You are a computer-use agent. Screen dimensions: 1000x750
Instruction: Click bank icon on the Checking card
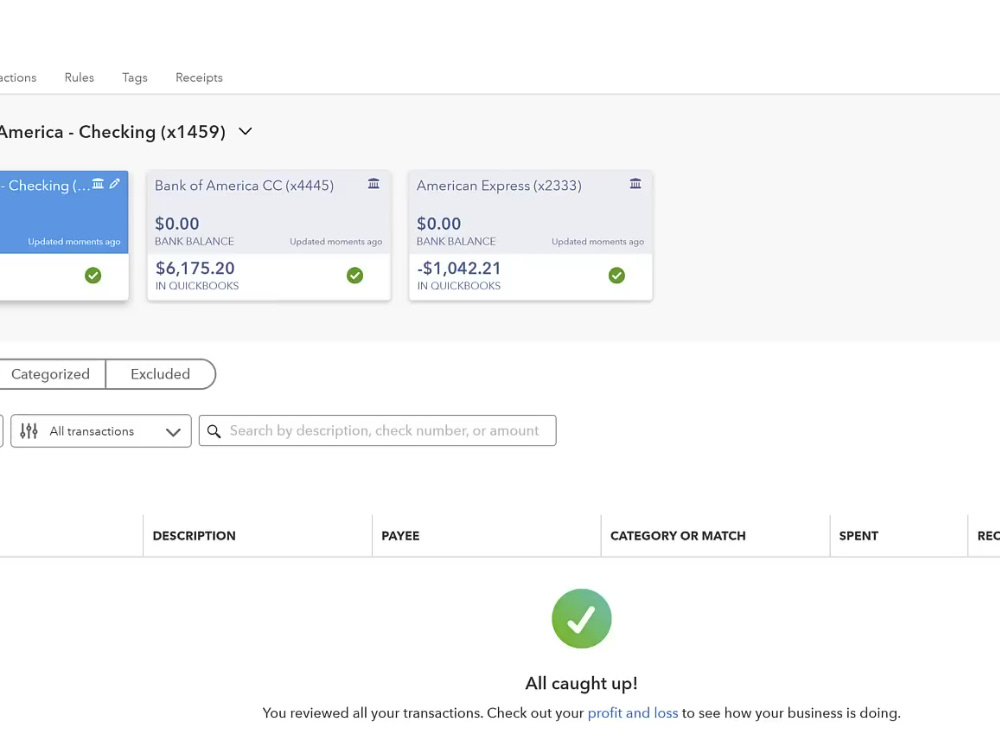point(98,184)
